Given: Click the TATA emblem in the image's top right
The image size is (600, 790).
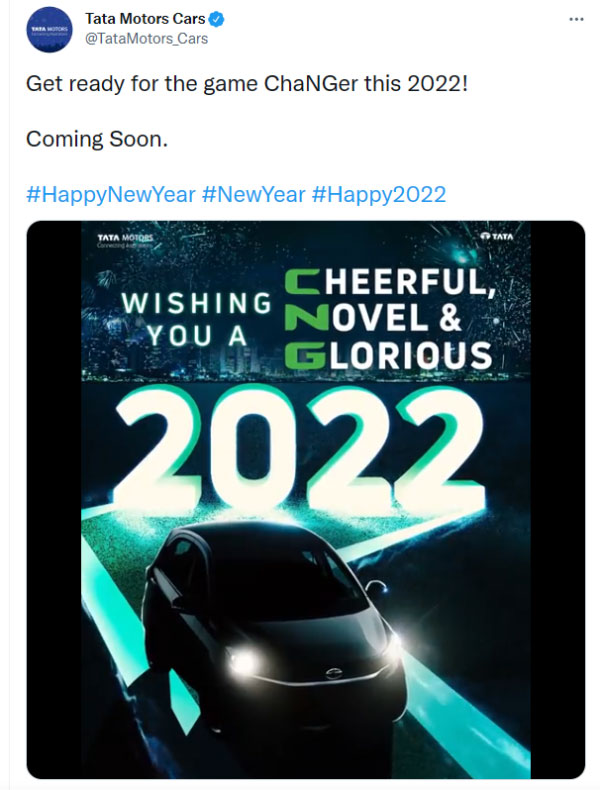Looking at the screenshot, I should [497, 236].
